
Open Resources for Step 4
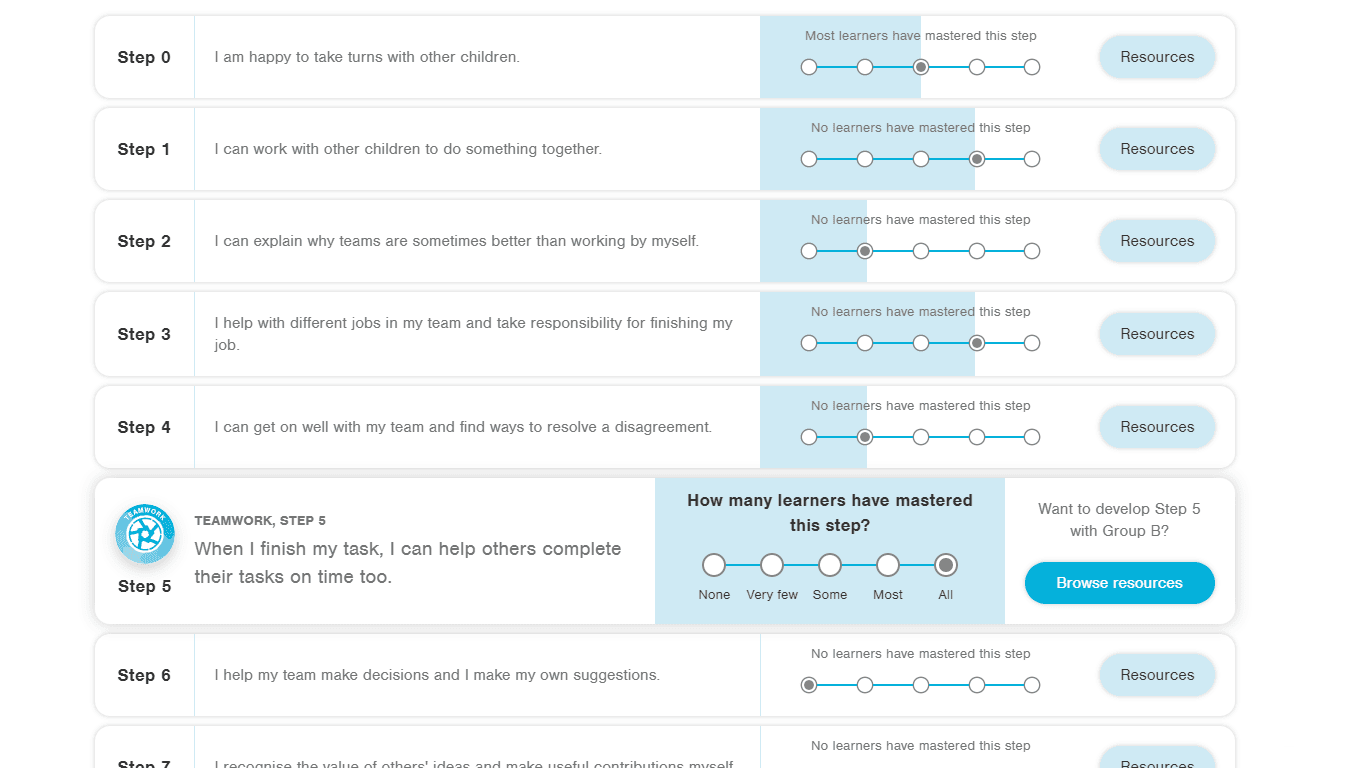[1157, 427]
